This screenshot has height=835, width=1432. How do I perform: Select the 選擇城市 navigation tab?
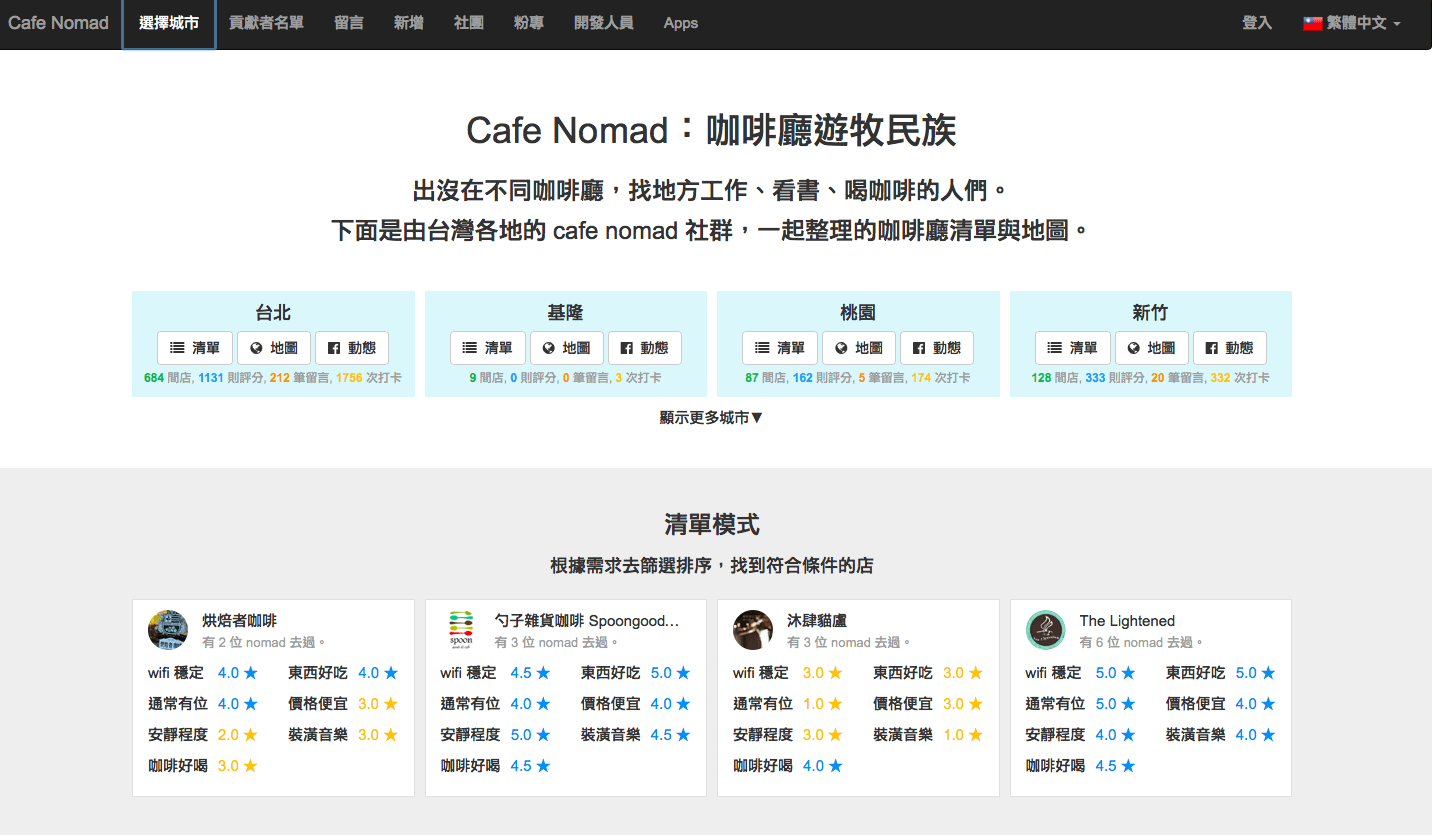tap(169, 23)
